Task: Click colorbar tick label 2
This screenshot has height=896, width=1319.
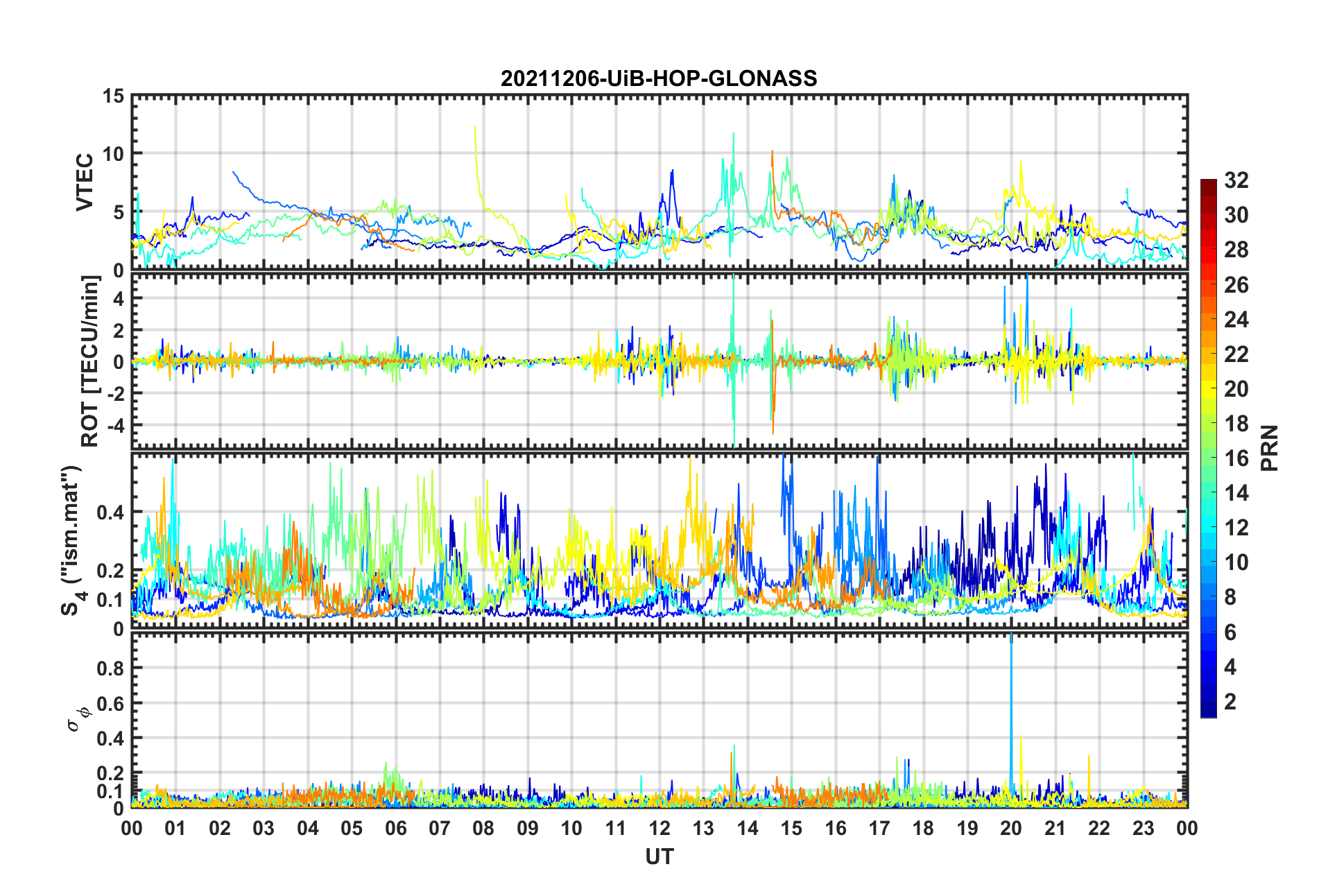Action: (x=1230, y=702)
